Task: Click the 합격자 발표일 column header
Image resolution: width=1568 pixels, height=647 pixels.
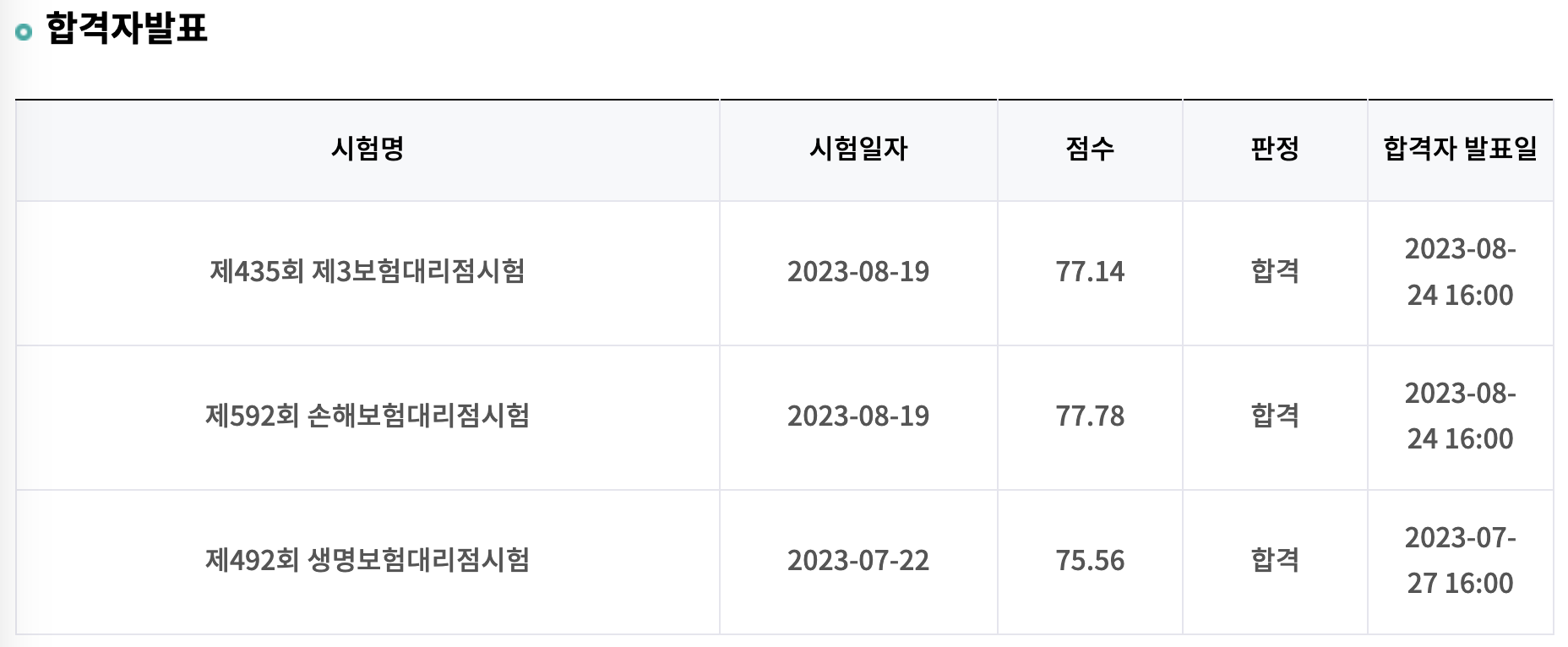Action: click(x=1460, y=149)
